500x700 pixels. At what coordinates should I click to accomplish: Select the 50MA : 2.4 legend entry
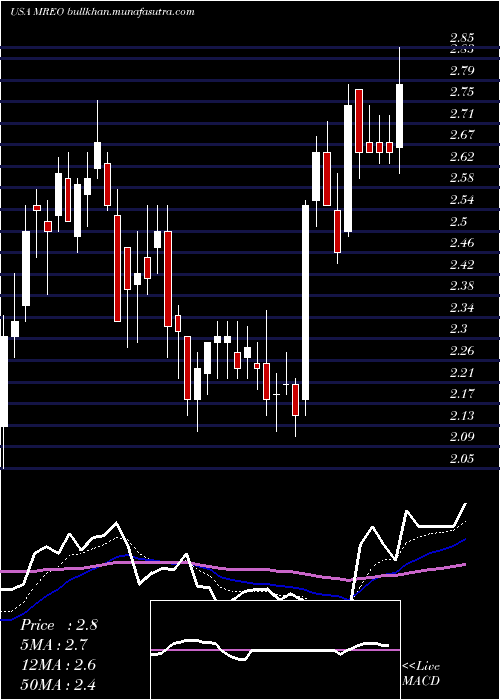click(x=58, y=684)
